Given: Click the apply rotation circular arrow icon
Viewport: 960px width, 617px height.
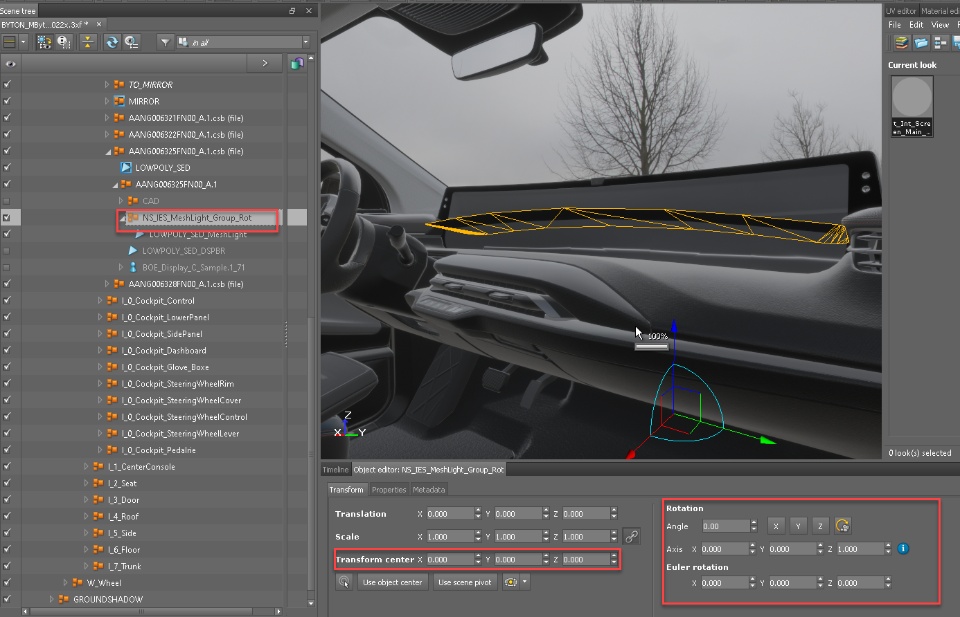Looking at the screenshot, I should [x=842, y=526].
